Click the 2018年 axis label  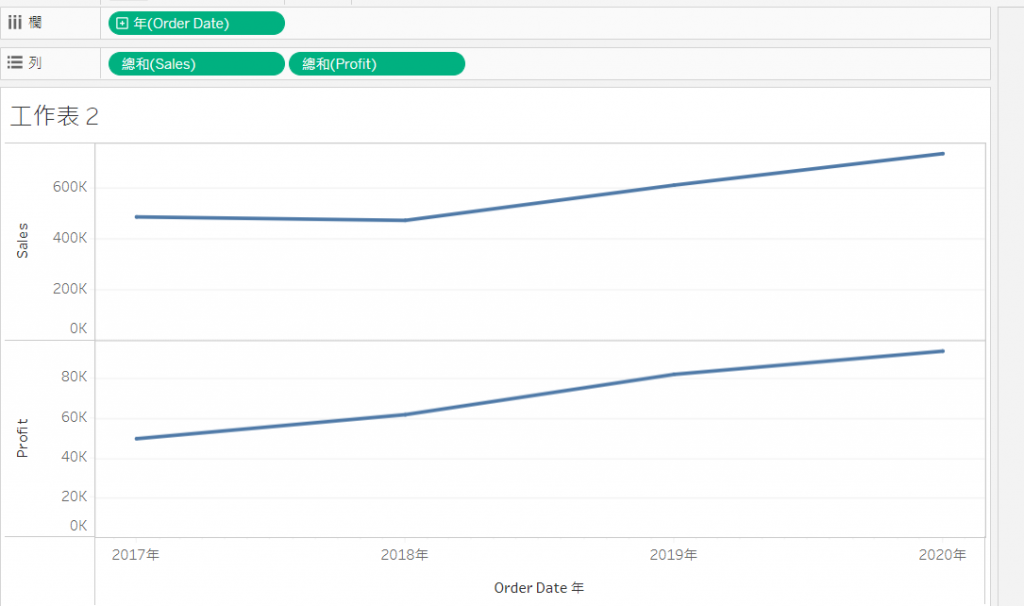point(405,554)
